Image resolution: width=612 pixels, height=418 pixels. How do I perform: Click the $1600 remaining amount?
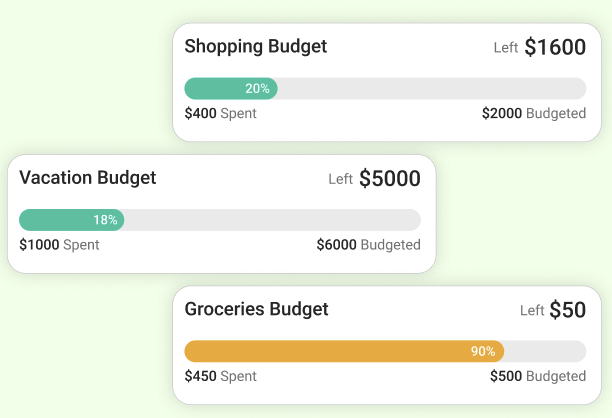tap(555, 47)
